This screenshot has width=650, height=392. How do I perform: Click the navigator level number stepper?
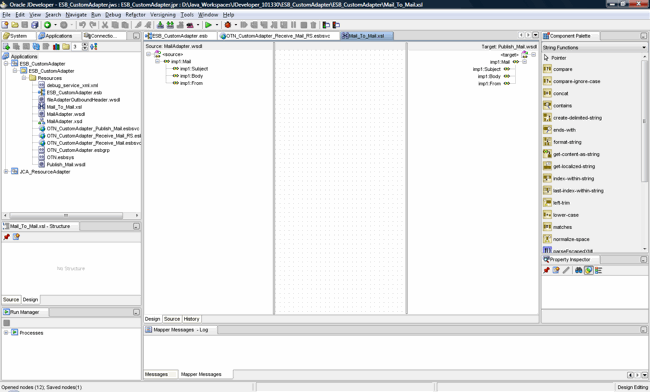tap(85, 46)
